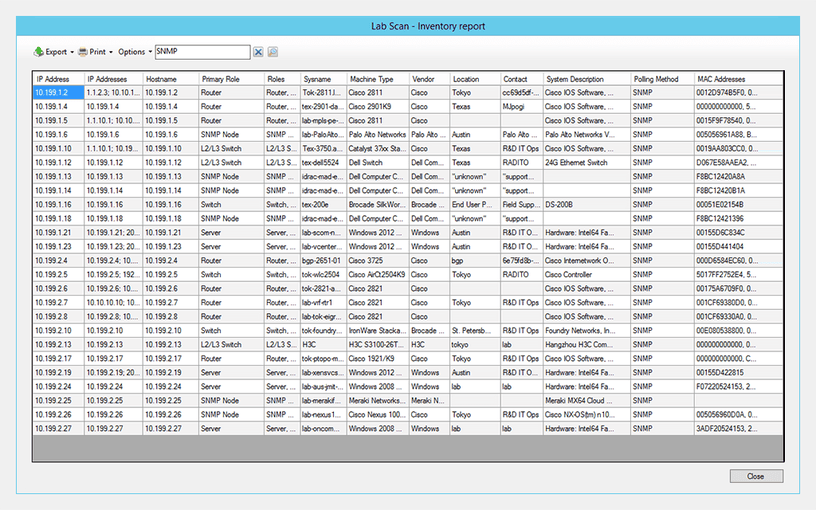
Task: Click the MAC address 00155D422815 cell
Action: (738, 373)
